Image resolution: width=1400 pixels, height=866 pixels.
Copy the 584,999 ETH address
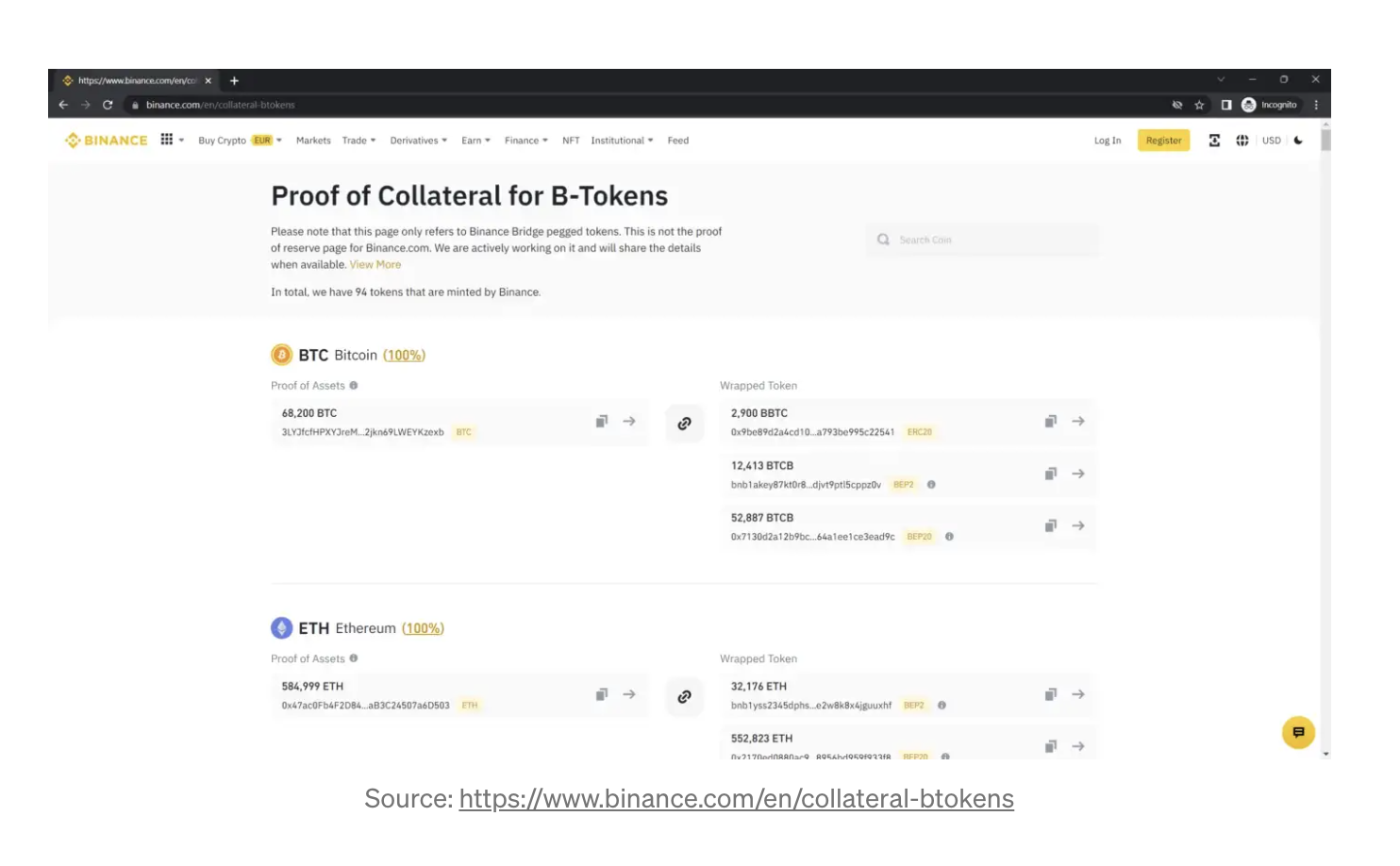point(601,694)
